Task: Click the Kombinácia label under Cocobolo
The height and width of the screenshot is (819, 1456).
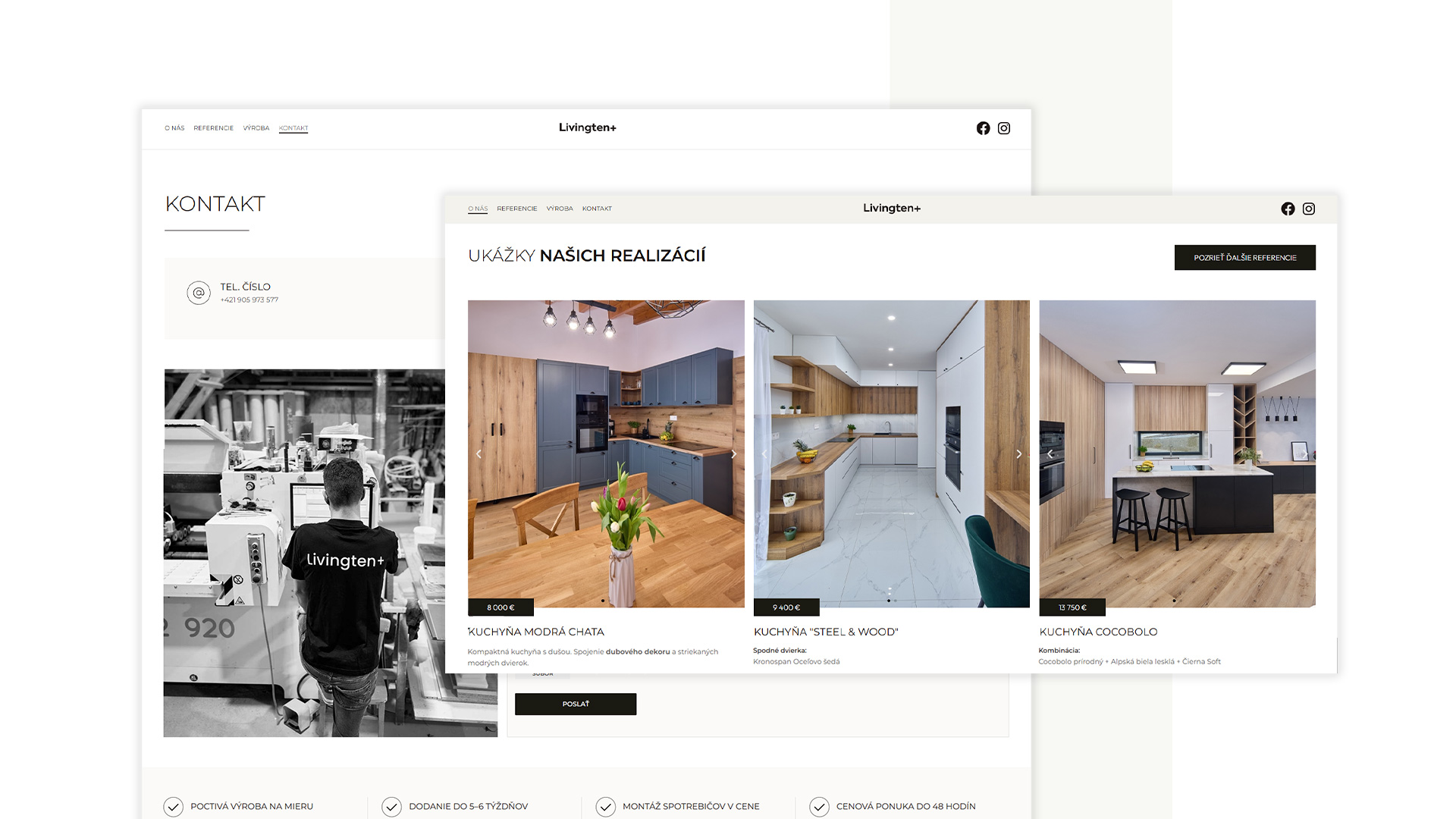Action: [x=1059, y=651]
